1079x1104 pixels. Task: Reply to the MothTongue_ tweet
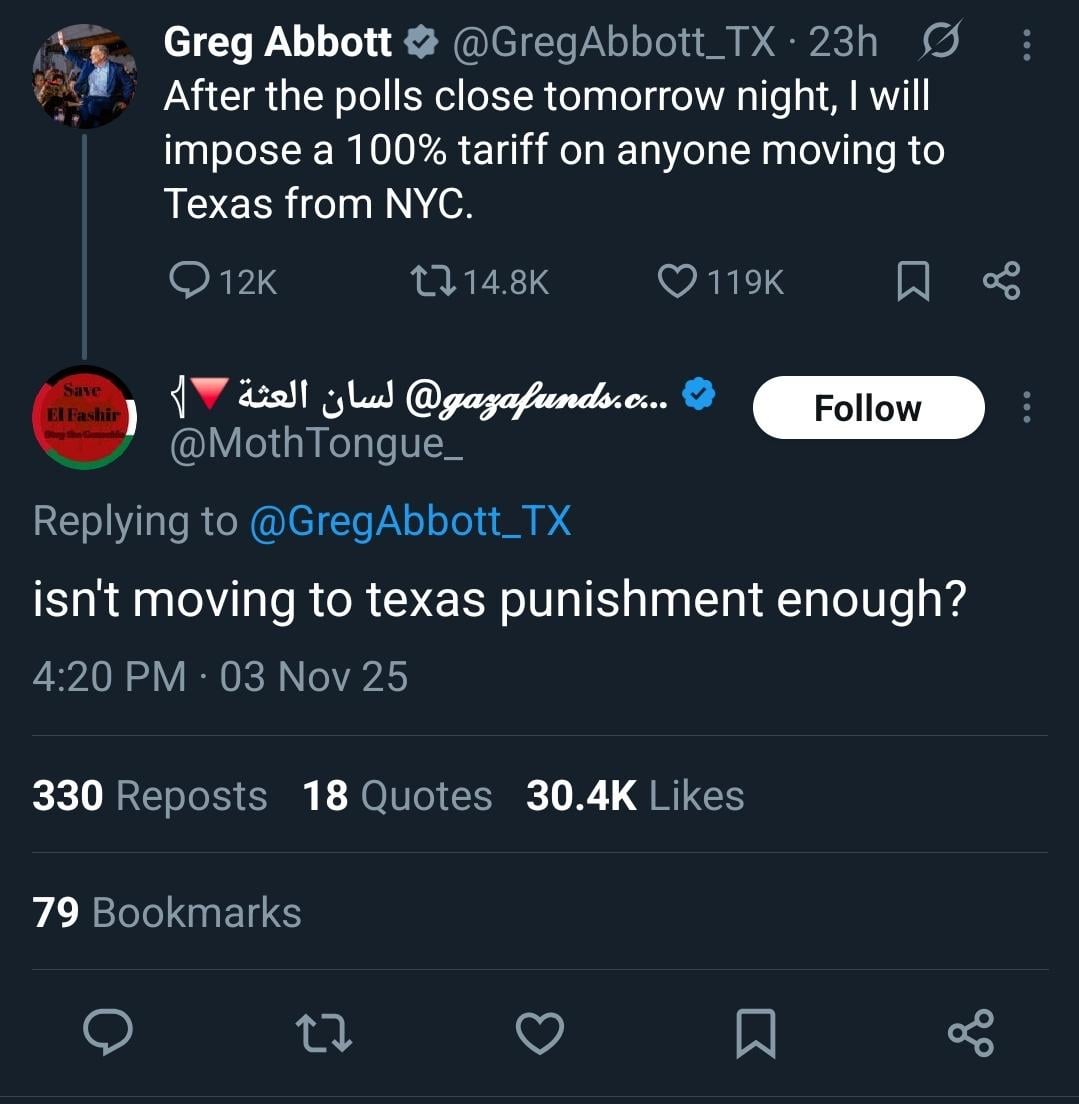[x=107, y=1033]
